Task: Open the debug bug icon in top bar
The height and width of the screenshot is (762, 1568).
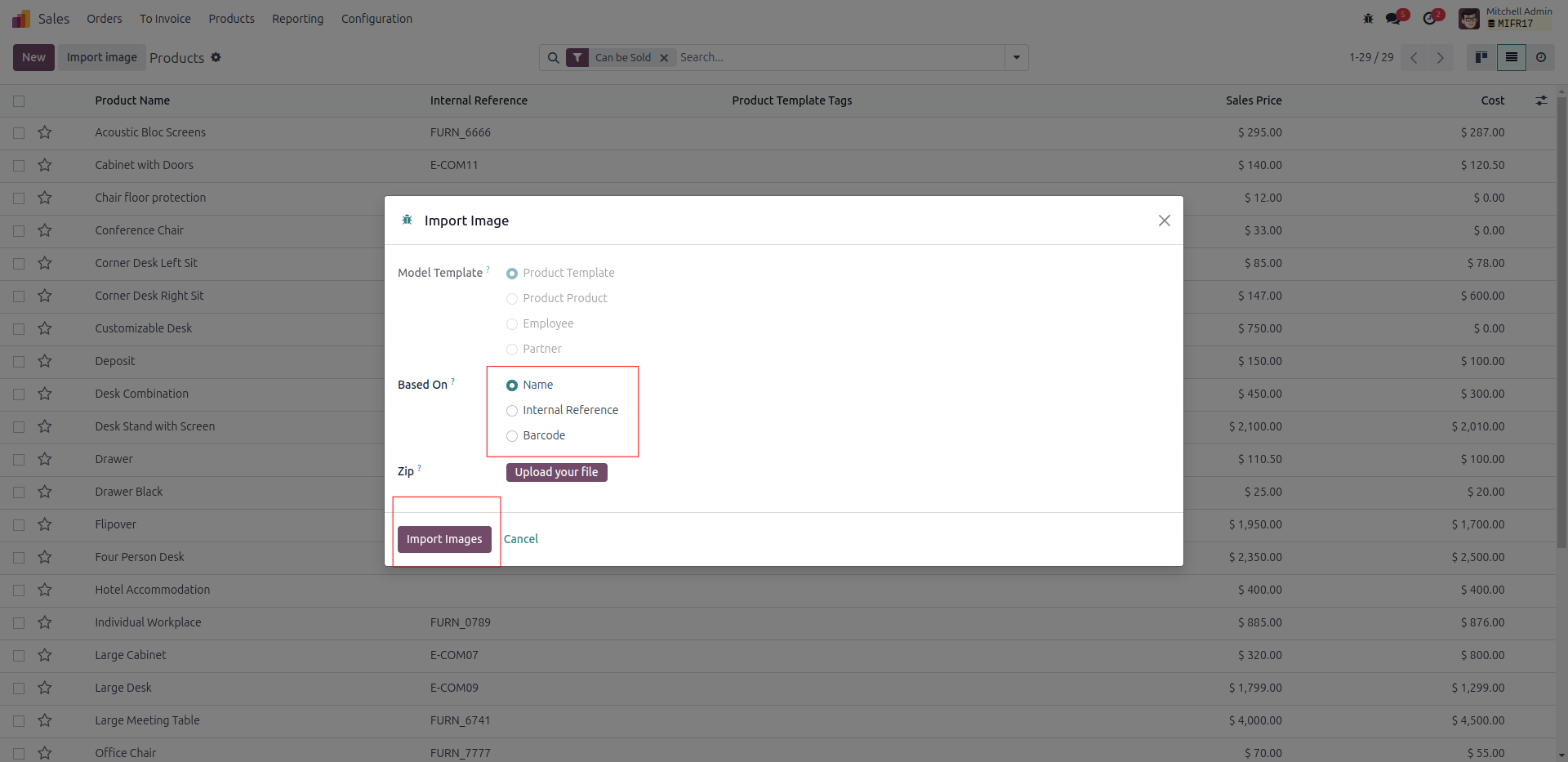Action: coord(1368,18)
